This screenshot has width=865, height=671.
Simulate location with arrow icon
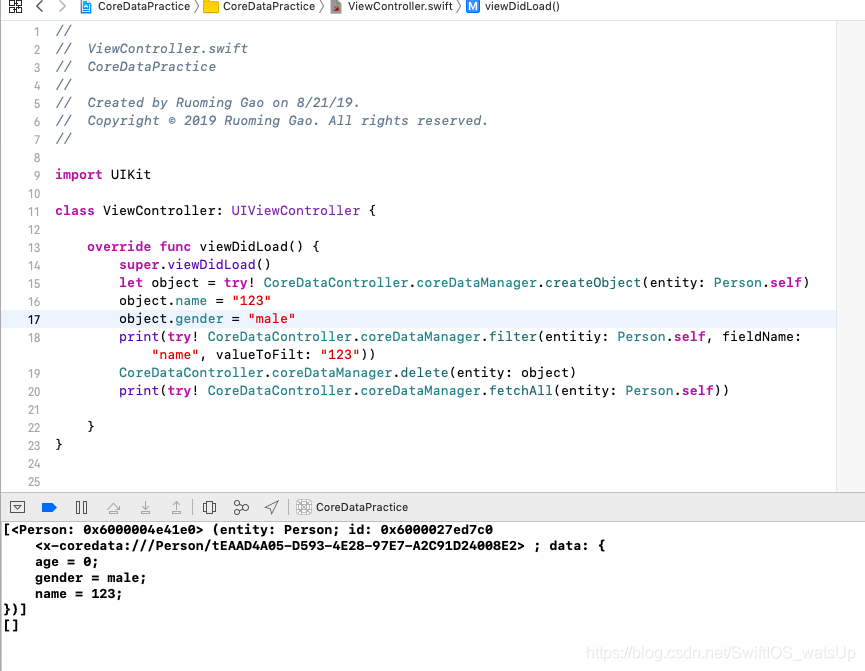(272, 507)
